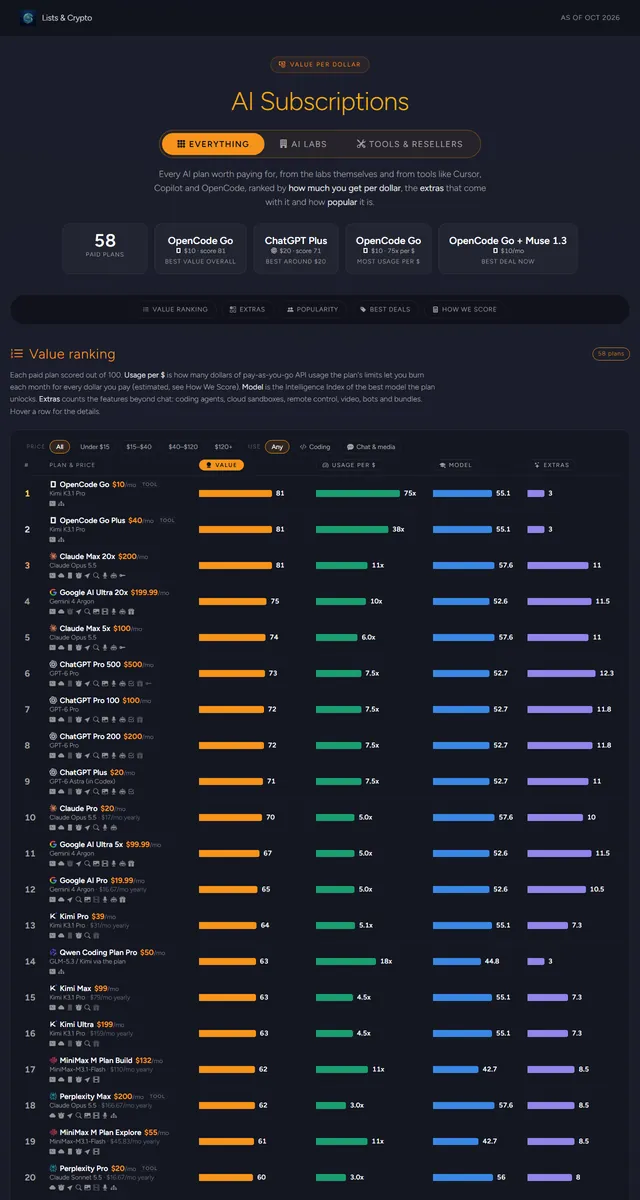The width and height of the screenshot is (640, 1200).
Task: Click the Qwen Coding Plan Pro logo
Action: point(53,952)
